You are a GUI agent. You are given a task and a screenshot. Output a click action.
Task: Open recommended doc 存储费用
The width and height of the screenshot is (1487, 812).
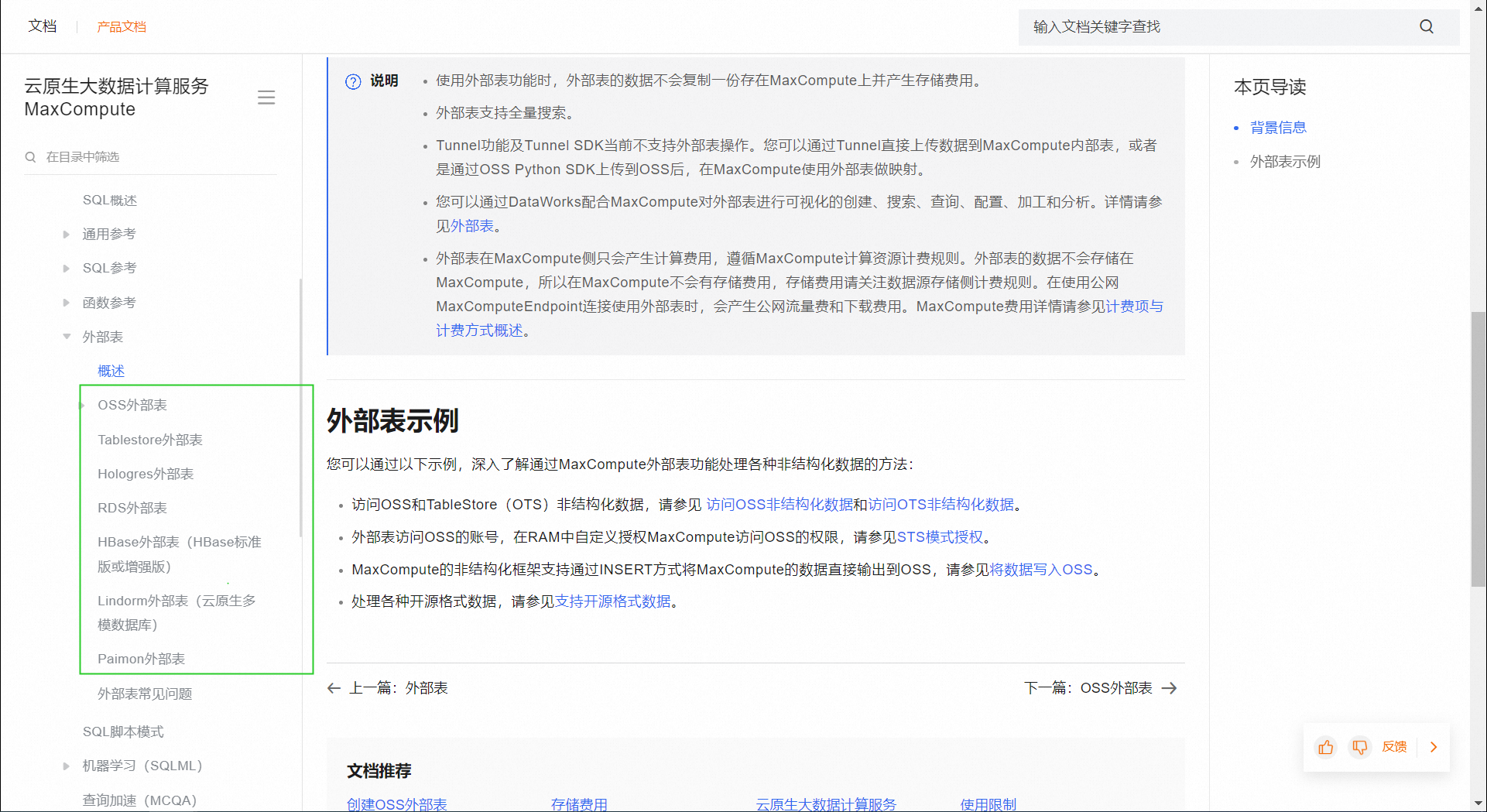579,804
